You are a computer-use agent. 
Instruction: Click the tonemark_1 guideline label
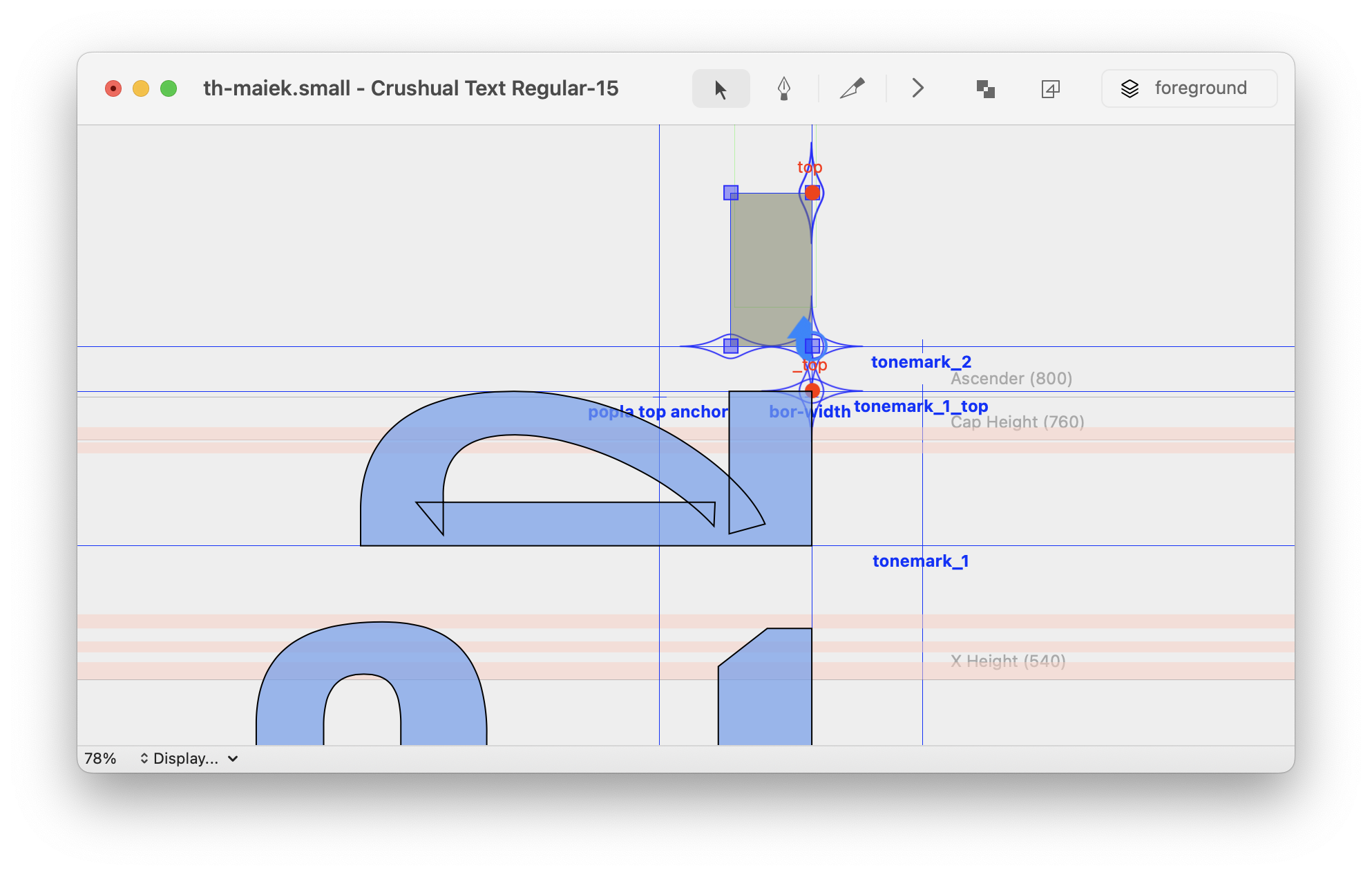pos(920,561)
